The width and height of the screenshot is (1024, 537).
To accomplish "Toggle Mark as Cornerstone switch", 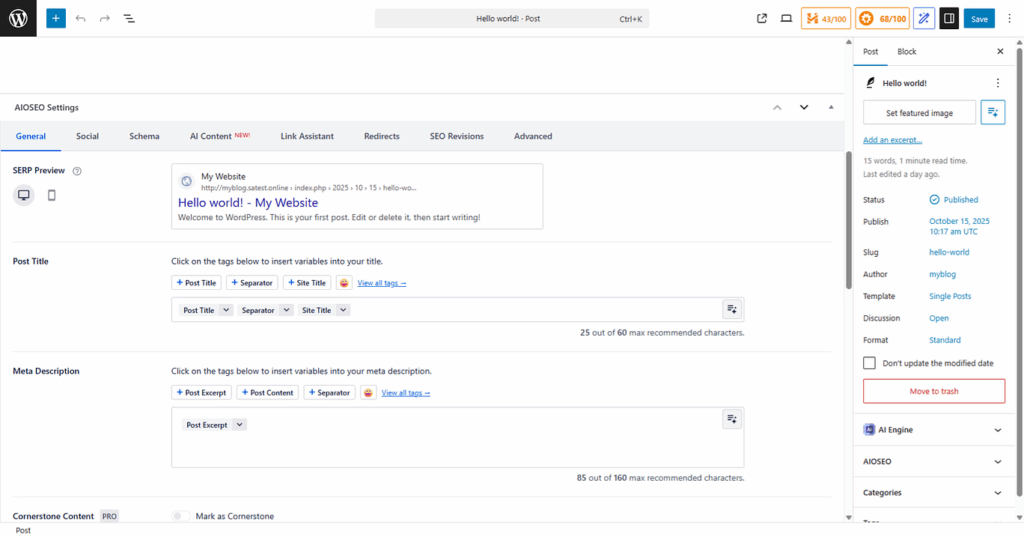I will coord(180,516).
